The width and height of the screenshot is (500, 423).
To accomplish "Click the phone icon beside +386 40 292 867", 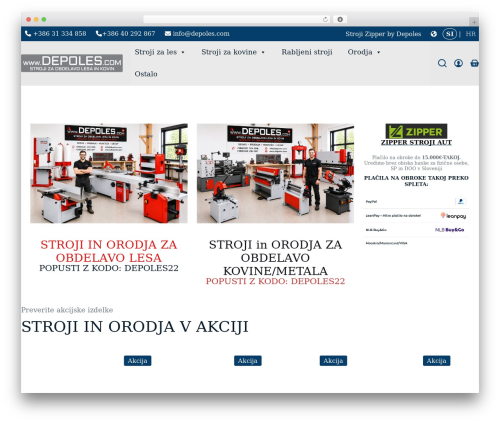I will [99, 34].
